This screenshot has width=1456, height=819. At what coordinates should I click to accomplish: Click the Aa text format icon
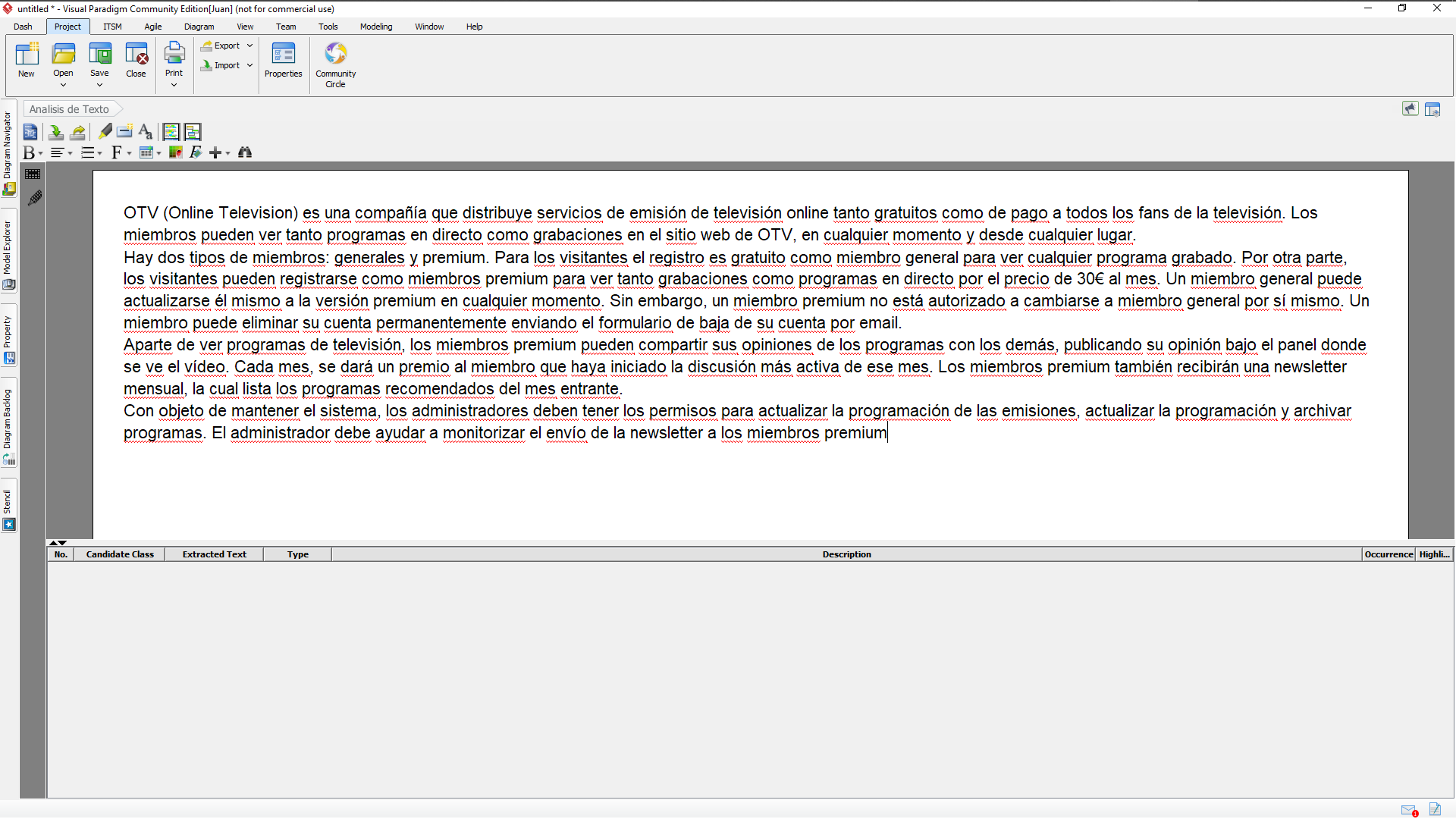146,132
